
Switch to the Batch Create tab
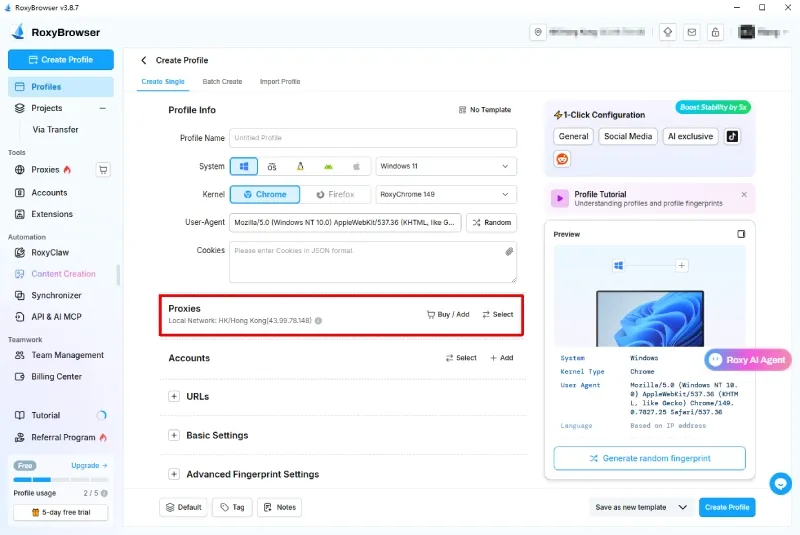[222, 82]
